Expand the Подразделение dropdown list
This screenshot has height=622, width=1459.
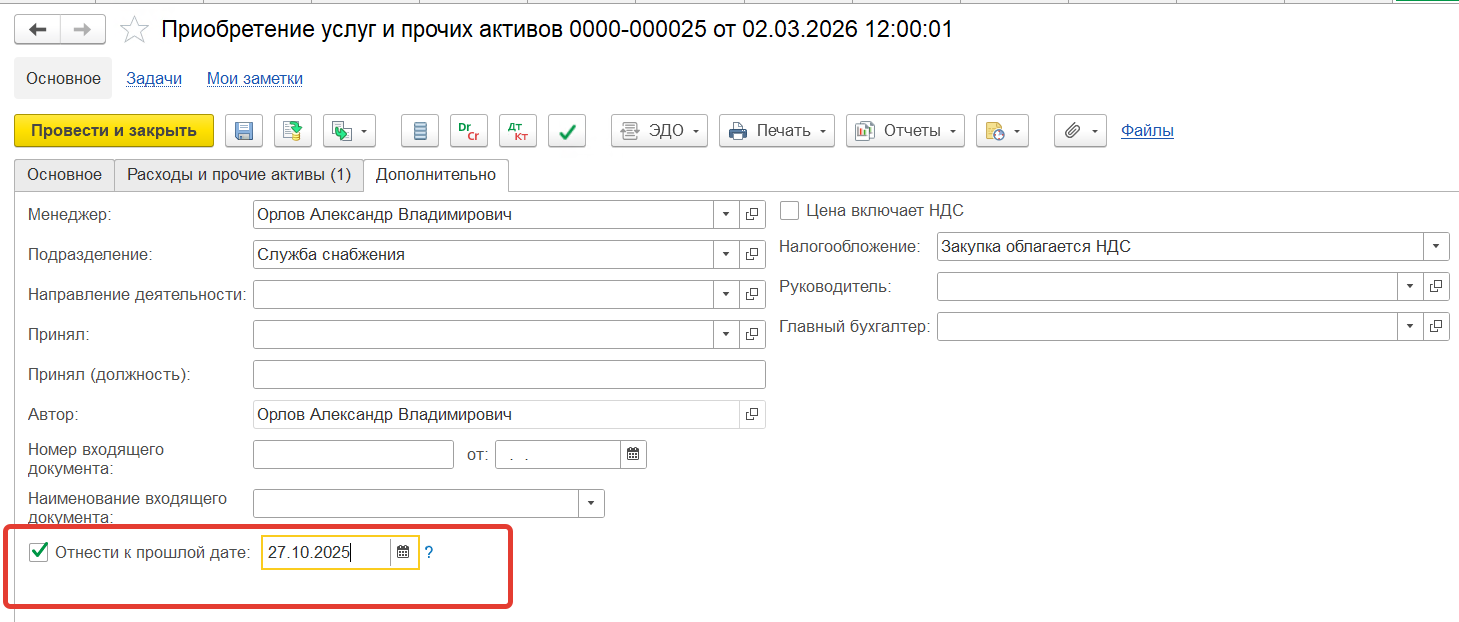726,254
